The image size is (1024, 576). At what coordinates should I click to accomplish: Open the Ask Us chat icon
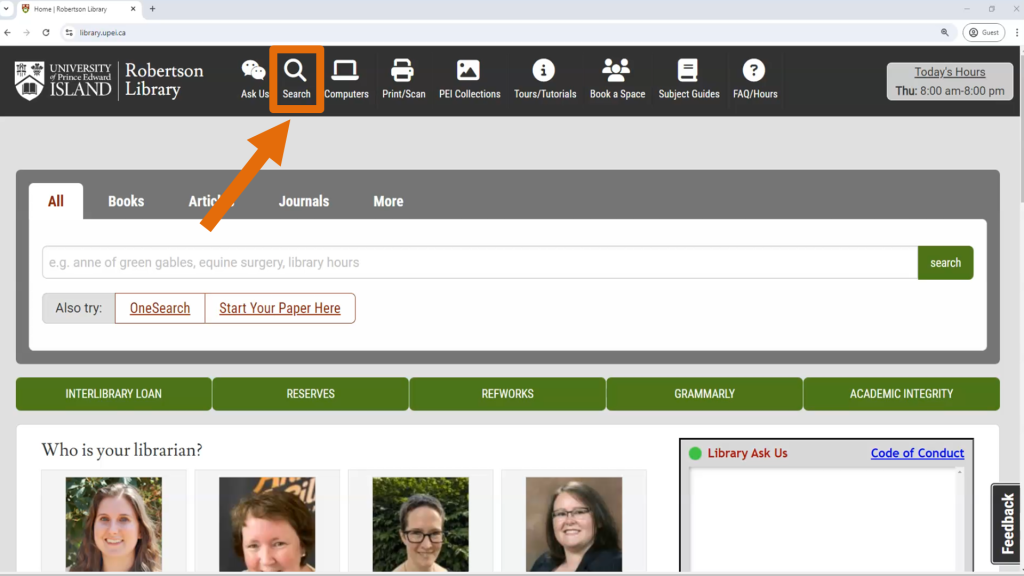click(x=254, y=72)
